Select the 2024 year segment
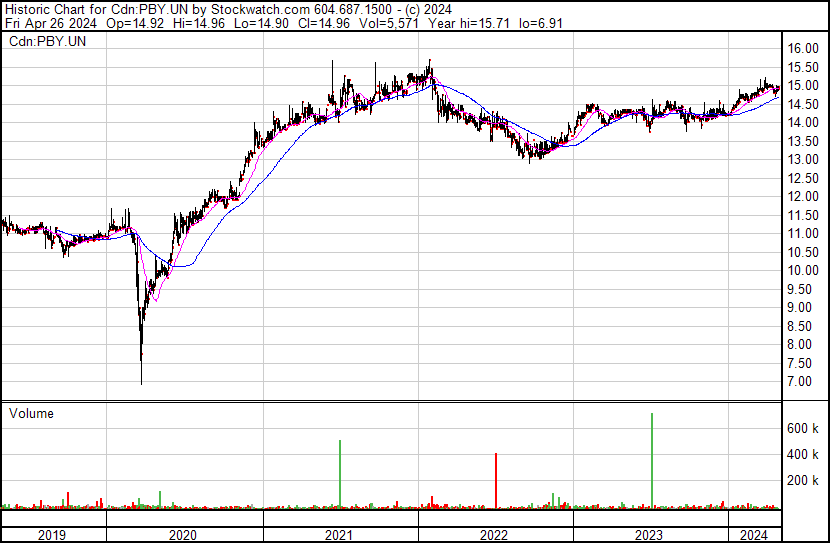This screenshot has height=543, width=830. pos(754,535)
